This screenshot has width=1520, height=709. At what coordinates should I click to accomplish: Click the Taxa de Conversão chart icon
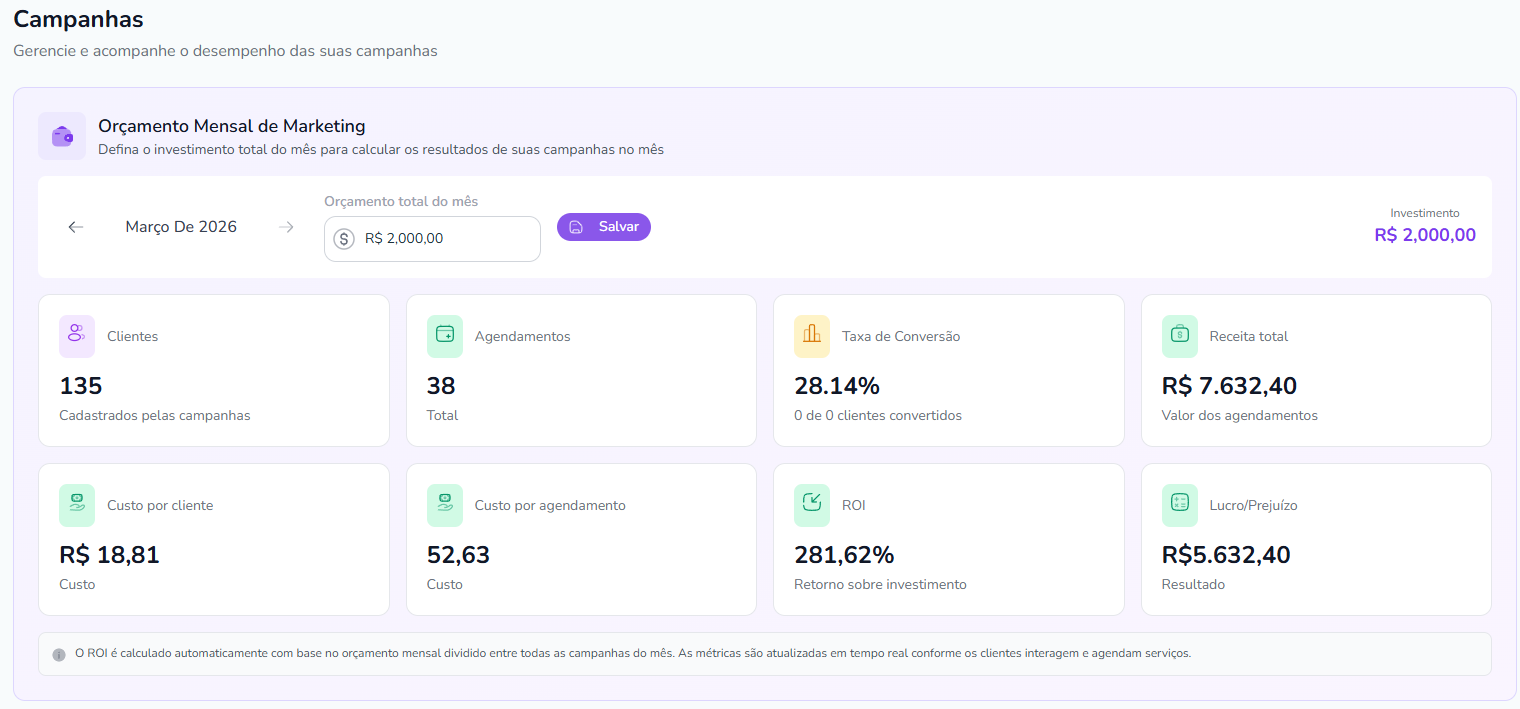coord(811,336)
